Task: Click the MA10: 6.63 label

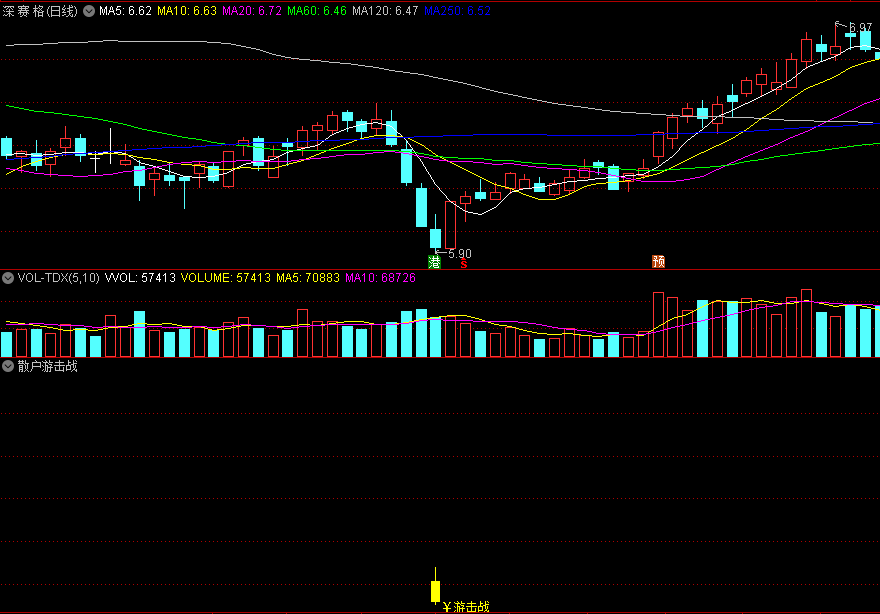Action: (x=187, y=11)
